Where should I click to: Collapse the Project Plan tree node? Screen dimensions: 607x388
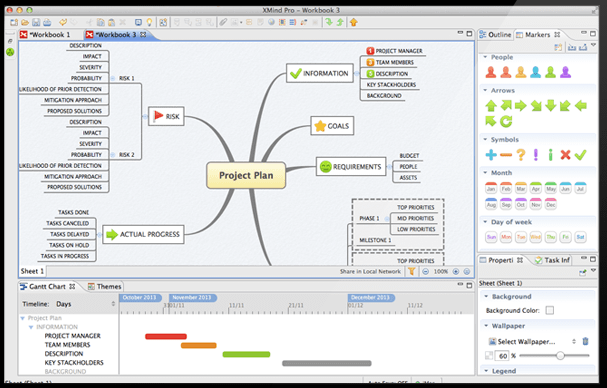click(x=23, y=318)
